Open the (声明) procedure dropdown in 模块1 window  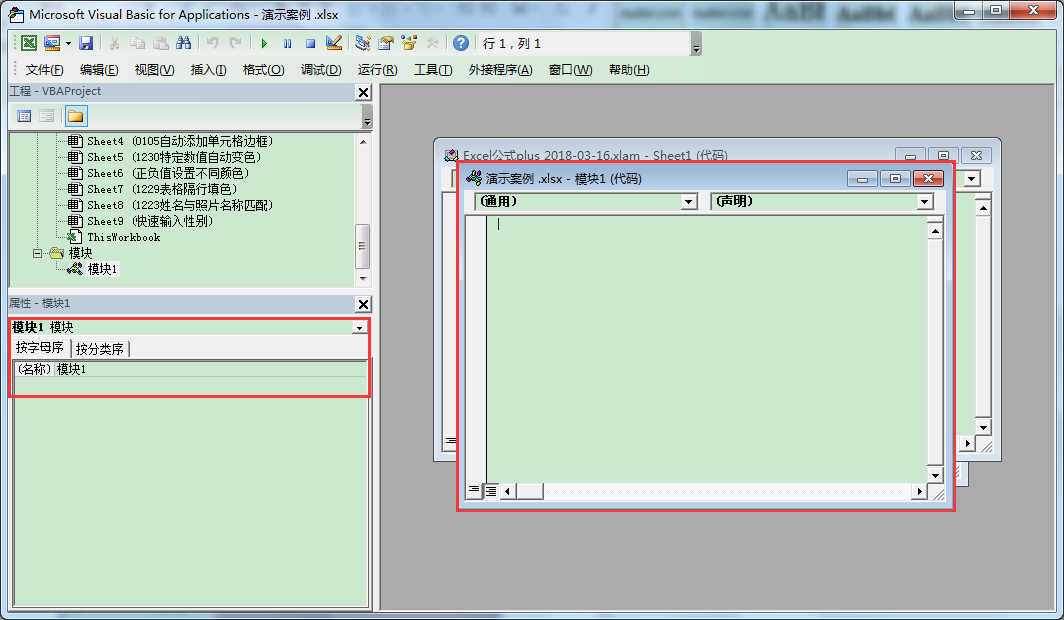coord(924,201)
